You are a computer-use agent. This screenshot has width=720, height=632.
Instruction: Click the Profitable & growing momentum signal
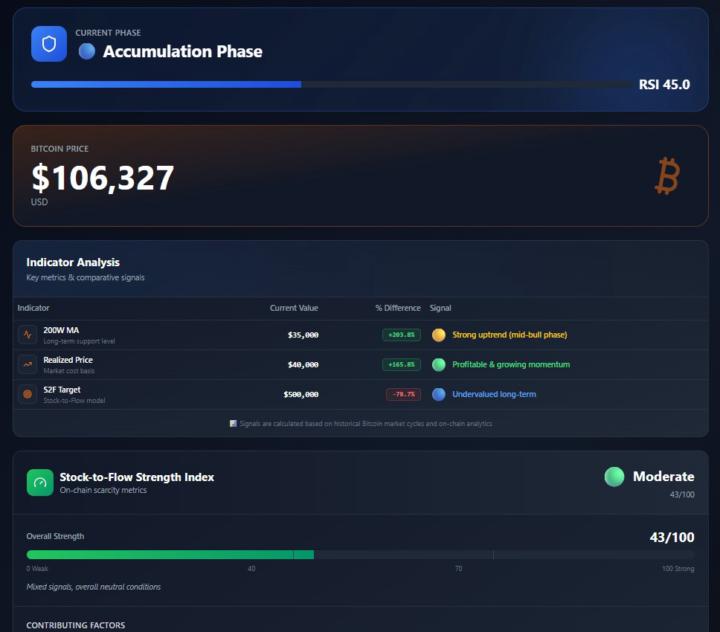[x=511, y=365]
